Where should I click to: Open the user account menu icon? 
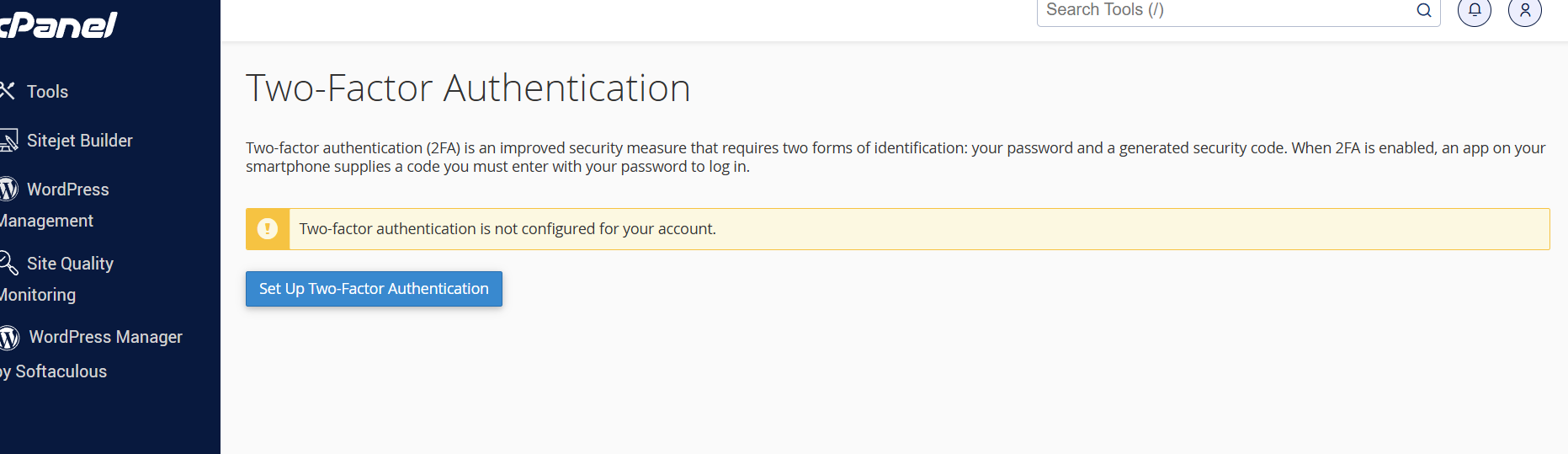1525,10
